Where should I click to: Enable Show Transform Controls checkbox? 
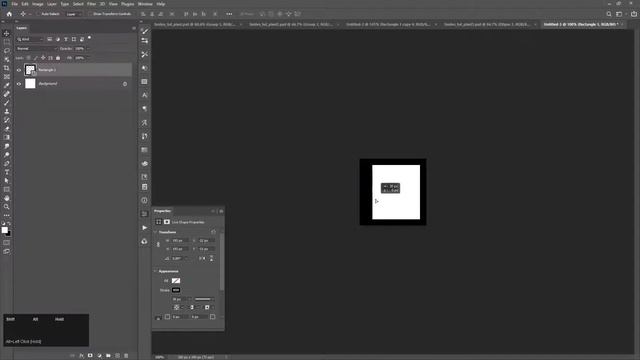point(90,14)
